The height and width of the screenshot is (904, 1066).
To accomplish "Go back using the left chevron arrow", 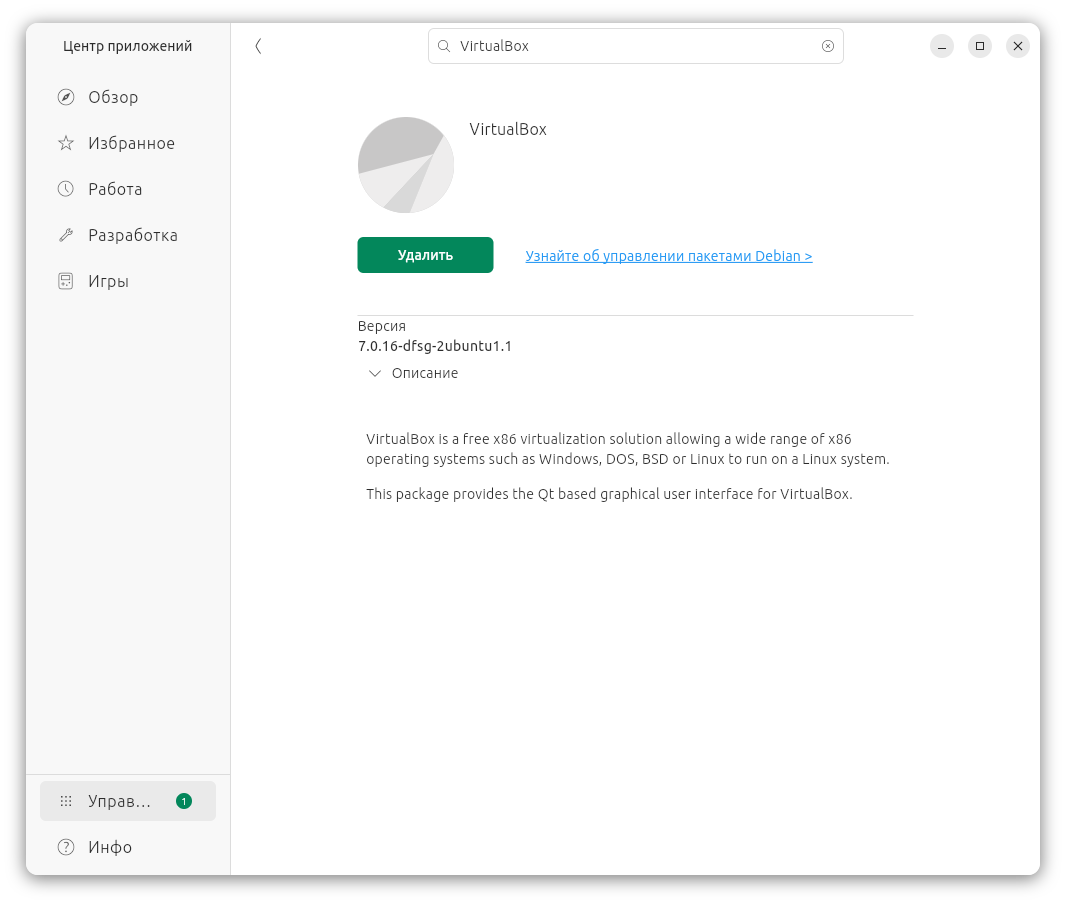I will coord(258,46).
